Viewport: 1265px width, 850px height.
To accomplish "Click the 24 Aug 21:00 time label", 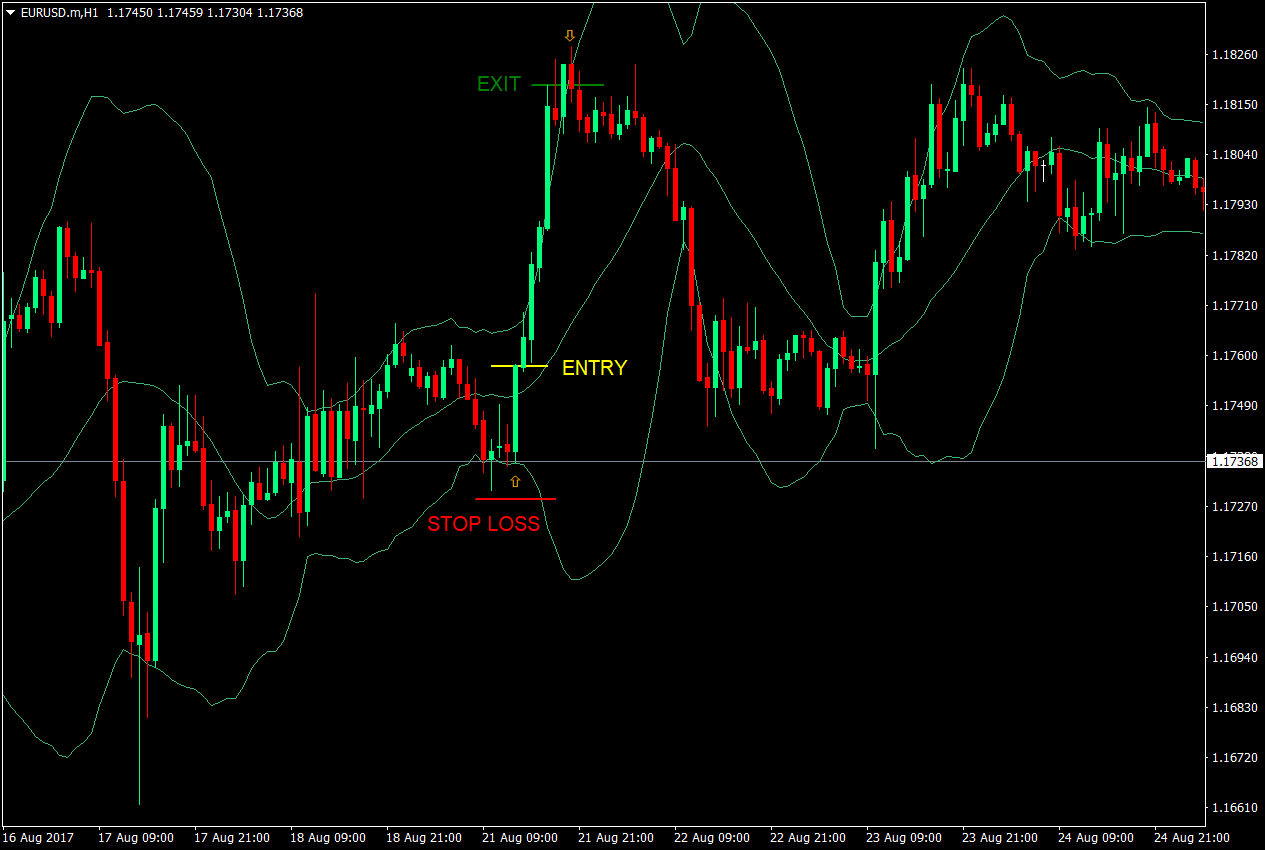I will (1192, 837).
